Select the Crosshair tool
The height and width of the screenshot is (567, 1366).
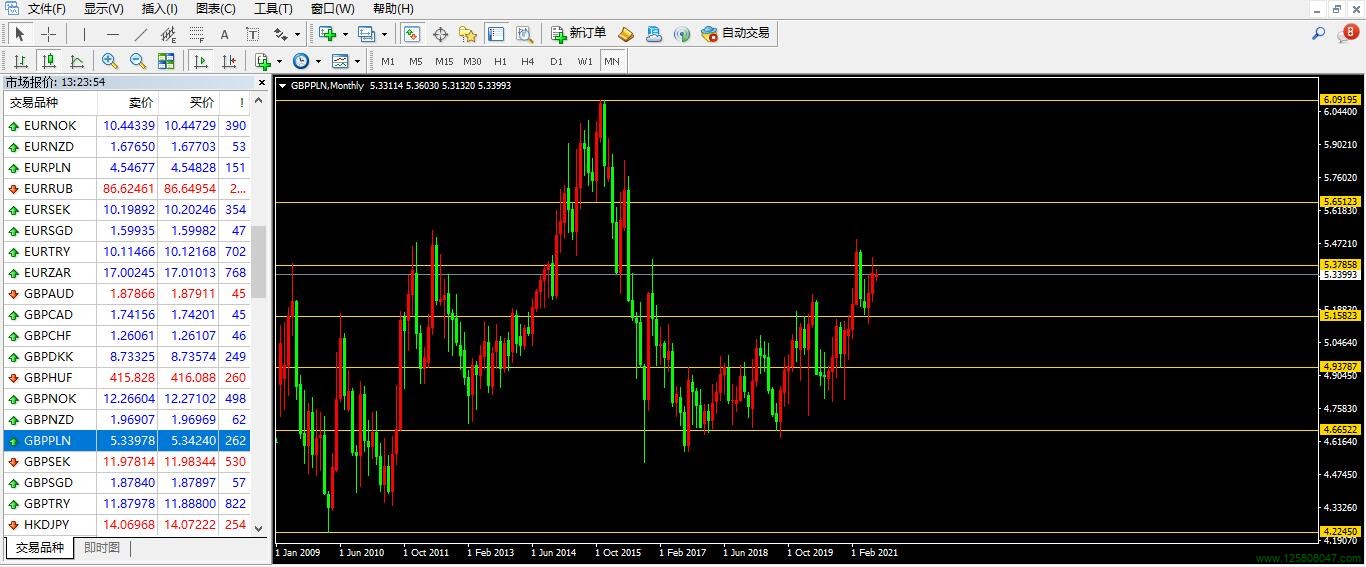[x=49, y=34]
